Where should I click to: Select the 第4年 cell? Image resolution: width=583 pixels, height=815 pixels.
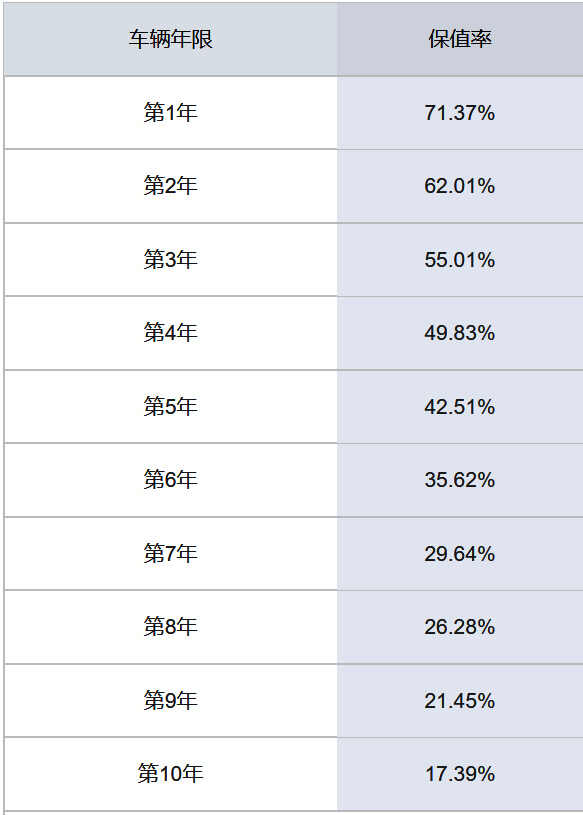[x=170, y=333]
